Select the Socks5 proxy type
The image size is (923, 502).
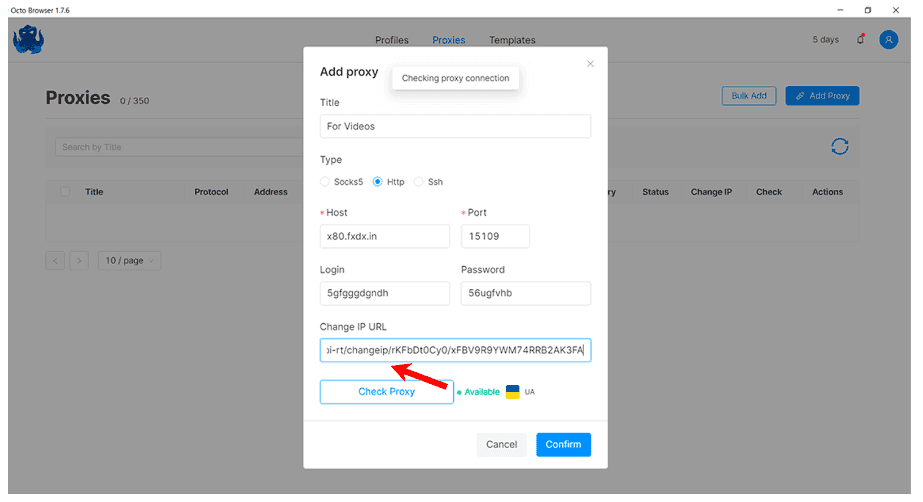click(325, 182)
